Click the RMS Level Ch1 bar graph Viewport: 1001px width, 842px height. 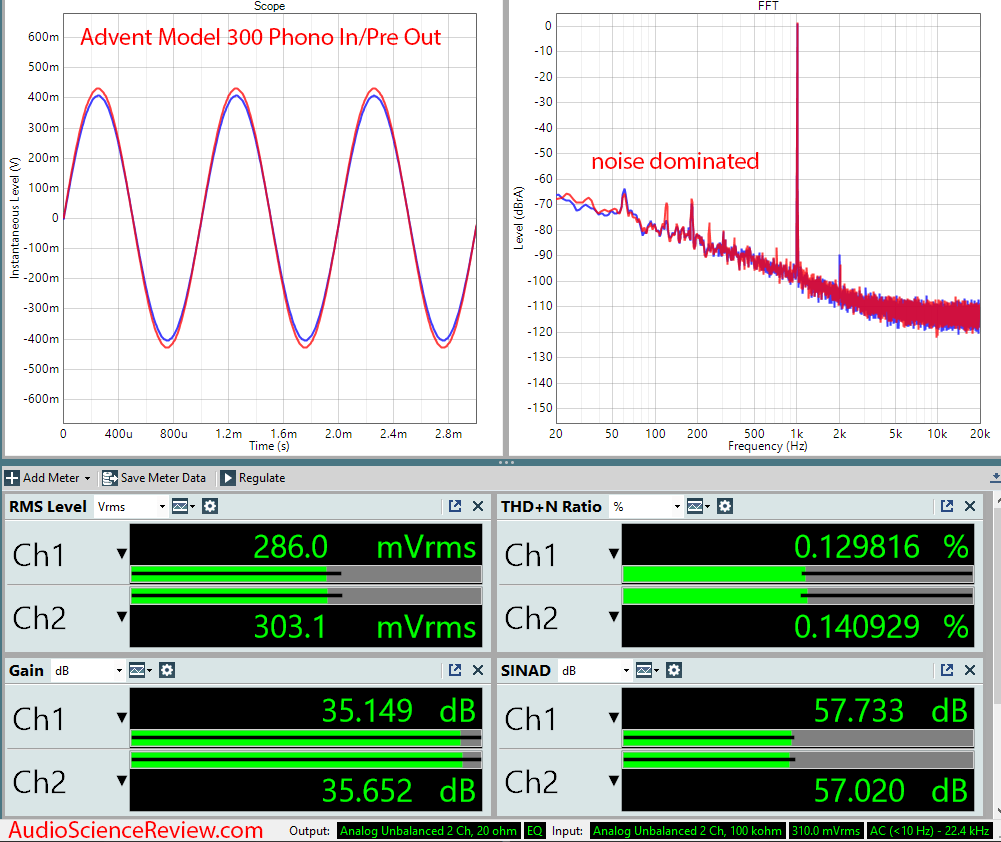(306, 574)
